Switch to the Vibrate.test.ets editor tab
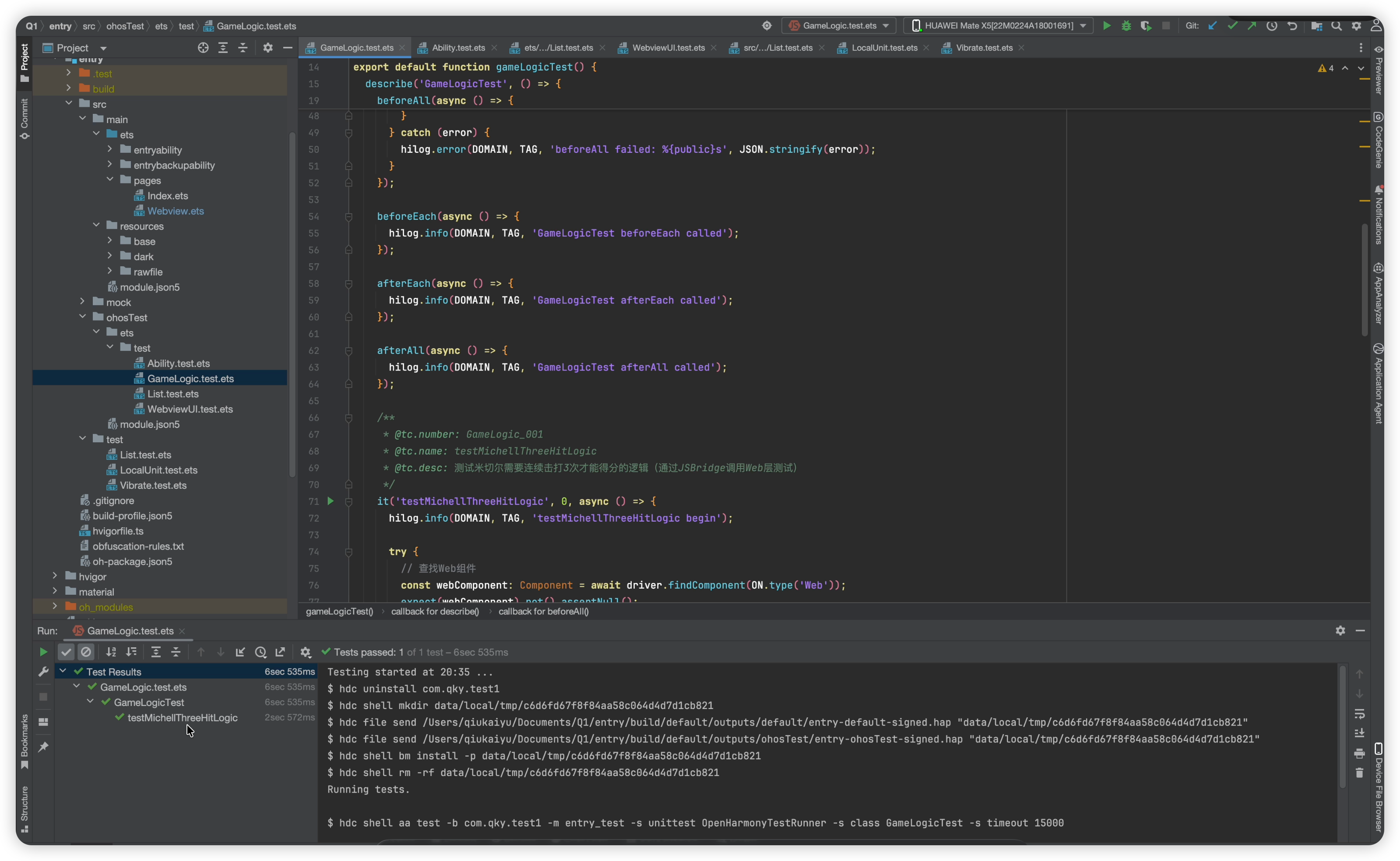 point(984,48)
